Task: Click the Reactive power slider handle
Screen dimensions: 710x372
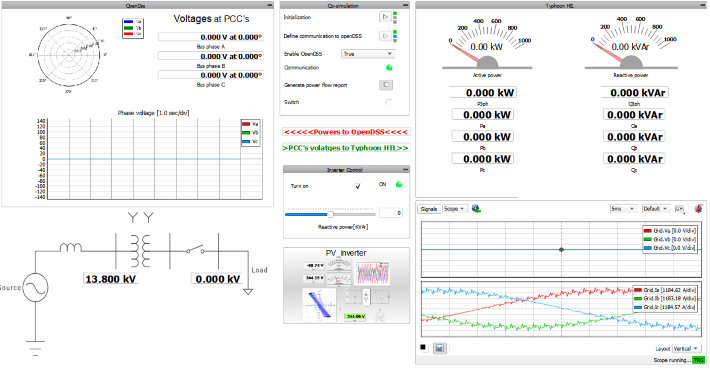Action: pos(331,214)
